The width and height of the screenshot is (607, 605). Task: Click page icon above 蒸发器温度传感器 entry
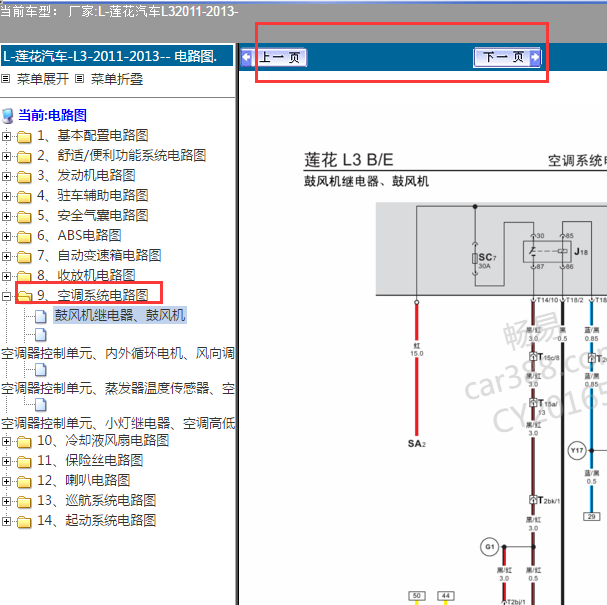41,370
